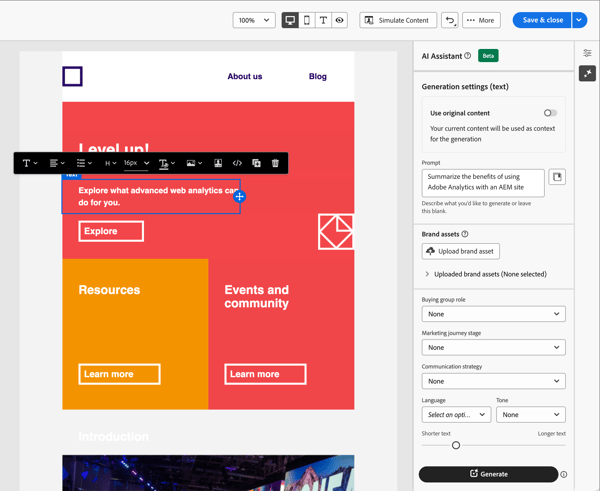Click the Beta badge

(x=488, y=56)
